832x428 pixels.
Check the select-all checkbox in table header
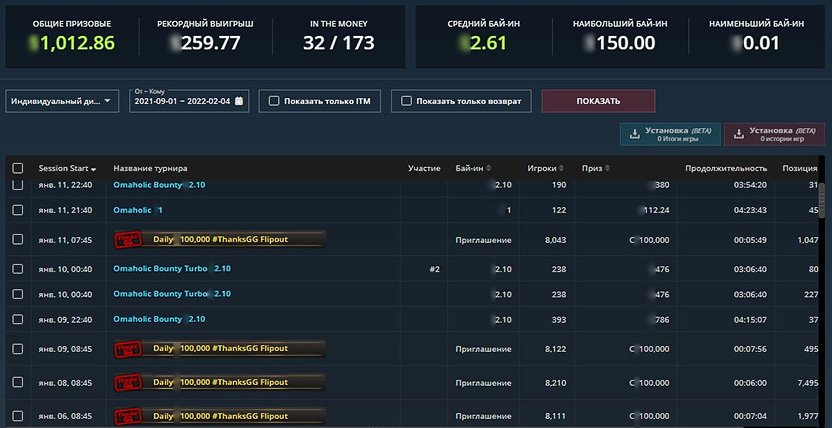17,168
